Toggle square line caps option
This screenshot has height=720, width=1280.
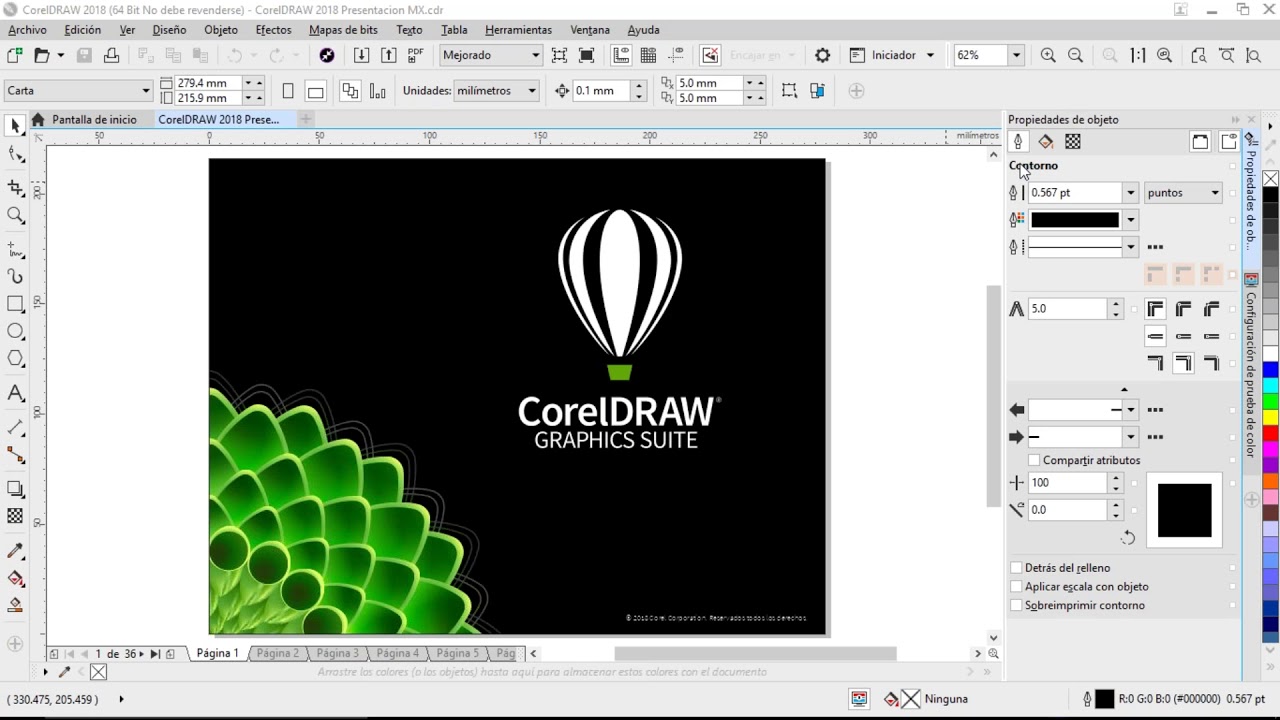[x=1212, y=336]
